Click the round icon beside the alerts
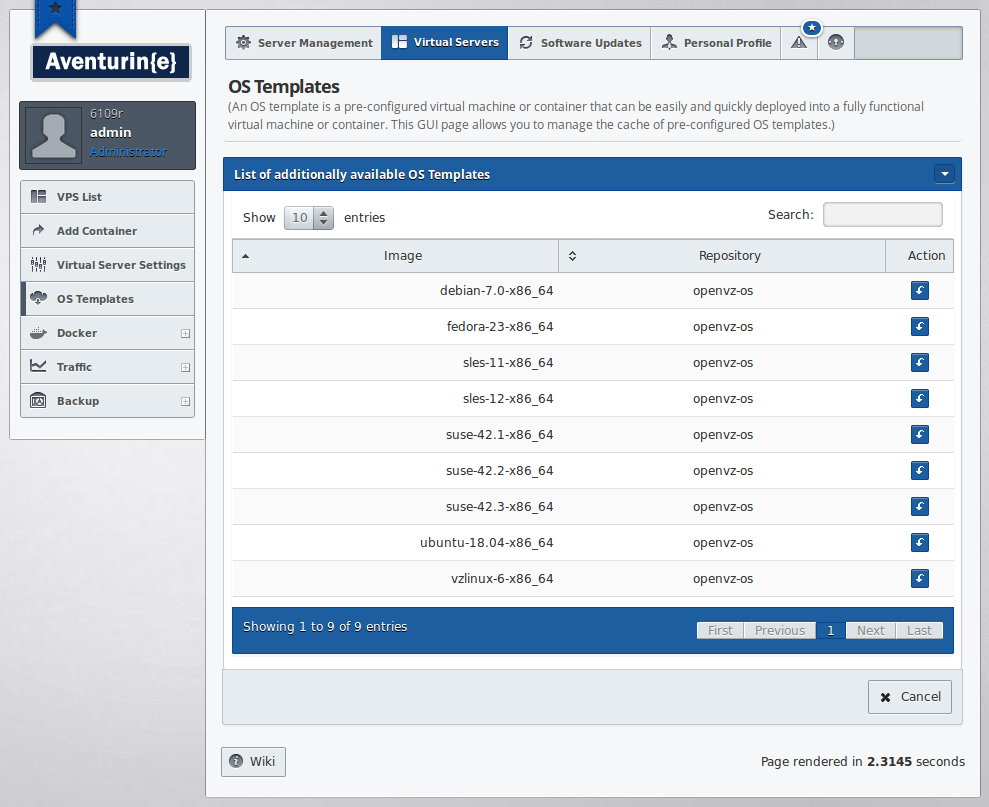 coord(836,43)
